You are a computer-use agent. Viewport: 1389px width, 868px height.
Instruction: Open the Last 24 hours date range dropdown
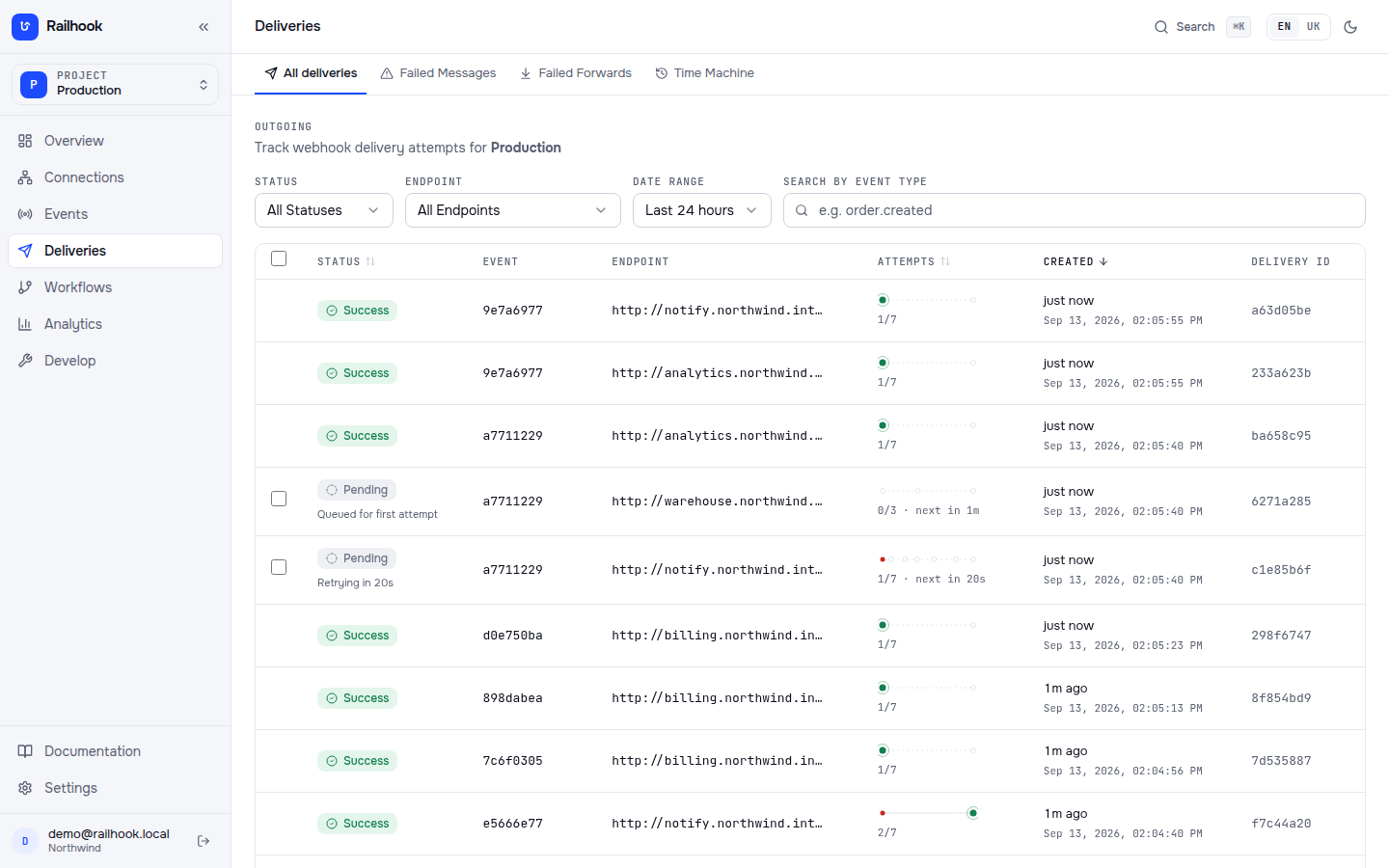702,210
